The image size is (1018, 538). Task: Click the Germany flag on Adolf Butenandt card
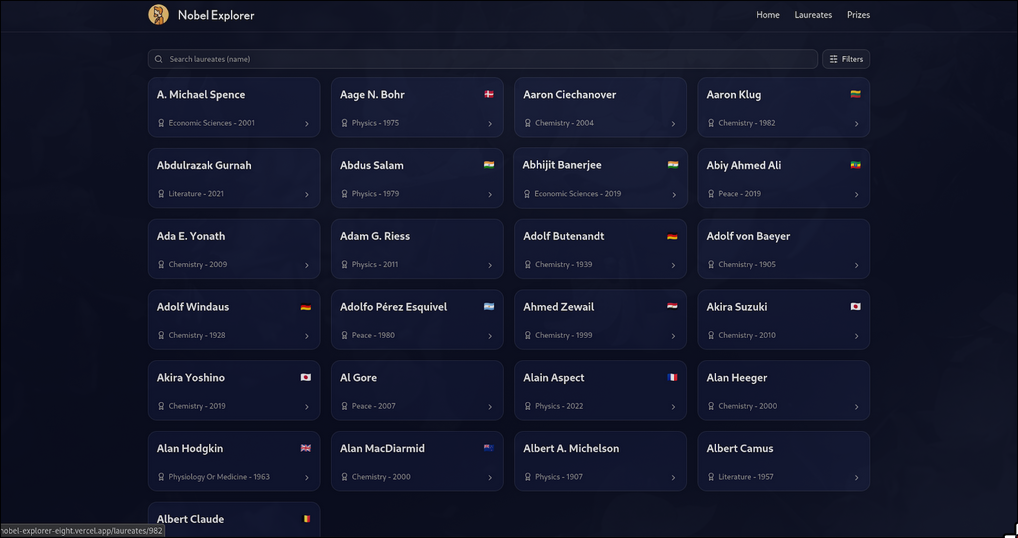point(672,237)
